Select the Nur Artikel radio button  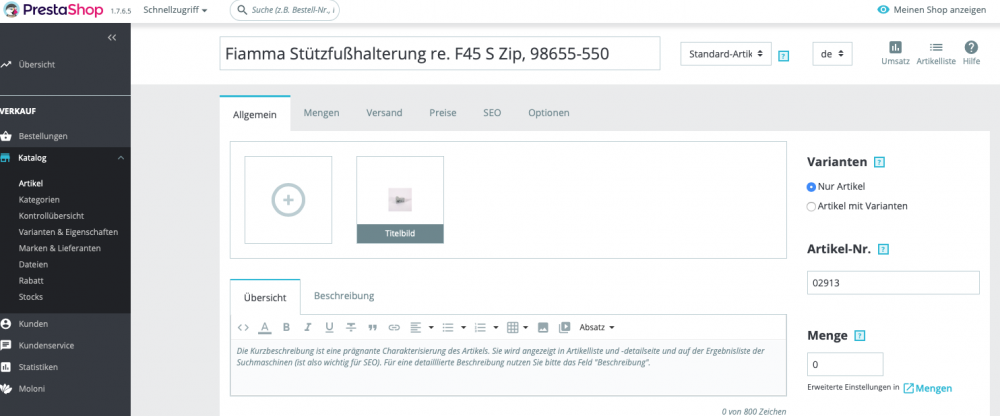pyautogui.click(x=811, y=187)
